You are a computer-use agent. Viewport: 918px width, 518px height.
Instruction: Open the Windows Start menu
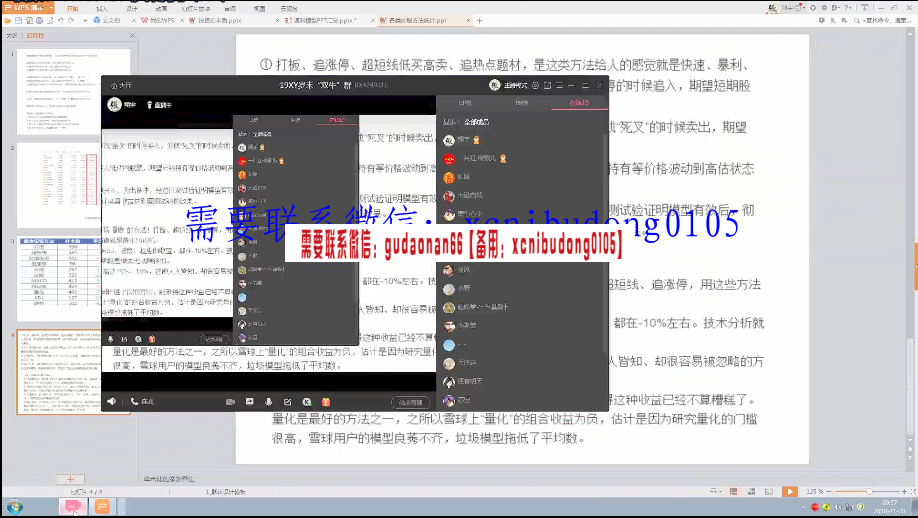tap(15, 507)
